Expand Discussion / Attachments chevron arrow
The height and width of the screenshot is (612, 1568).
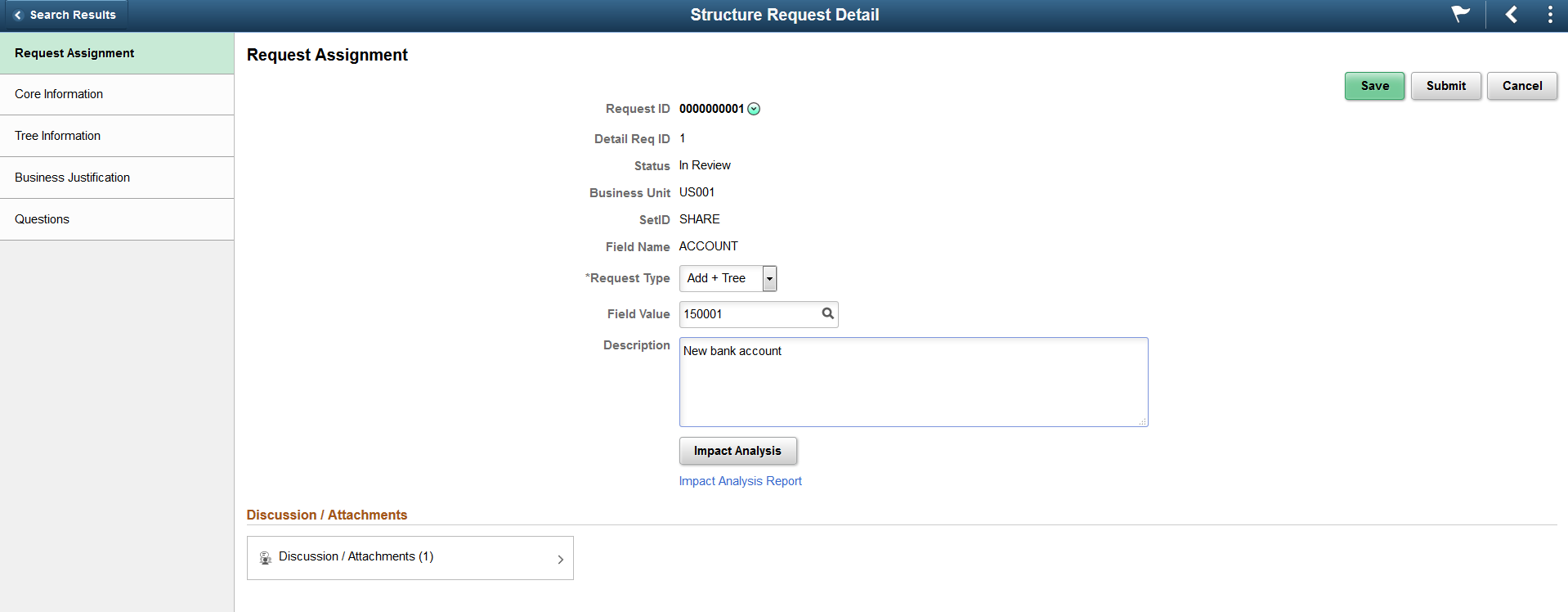click(x=560, y=560)
